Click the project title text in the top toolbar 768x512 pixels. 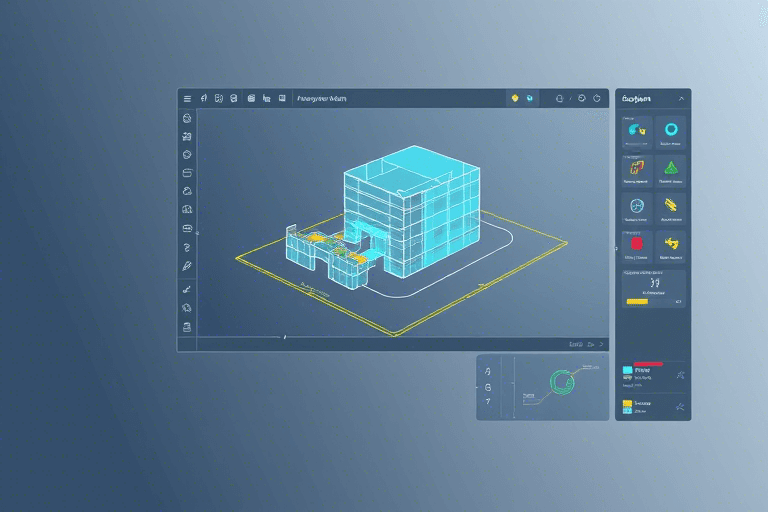(322, 99)
